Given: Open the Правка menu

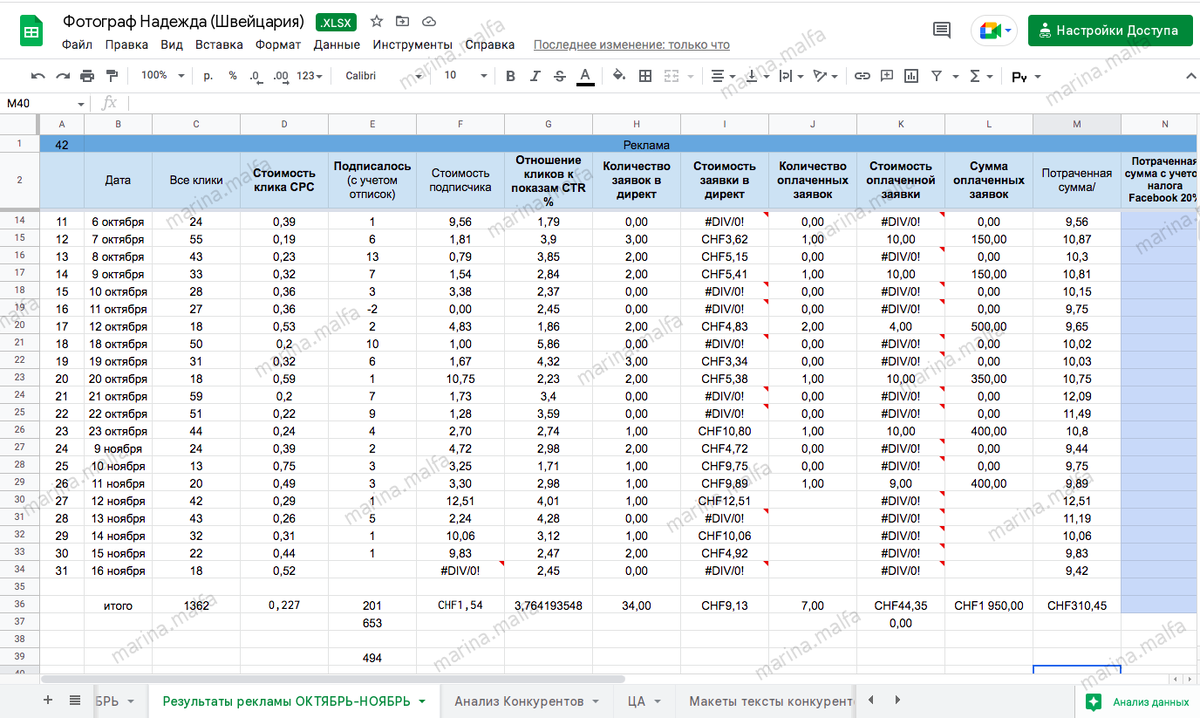Looking at the screenshot, I should [x=127, y=45].
